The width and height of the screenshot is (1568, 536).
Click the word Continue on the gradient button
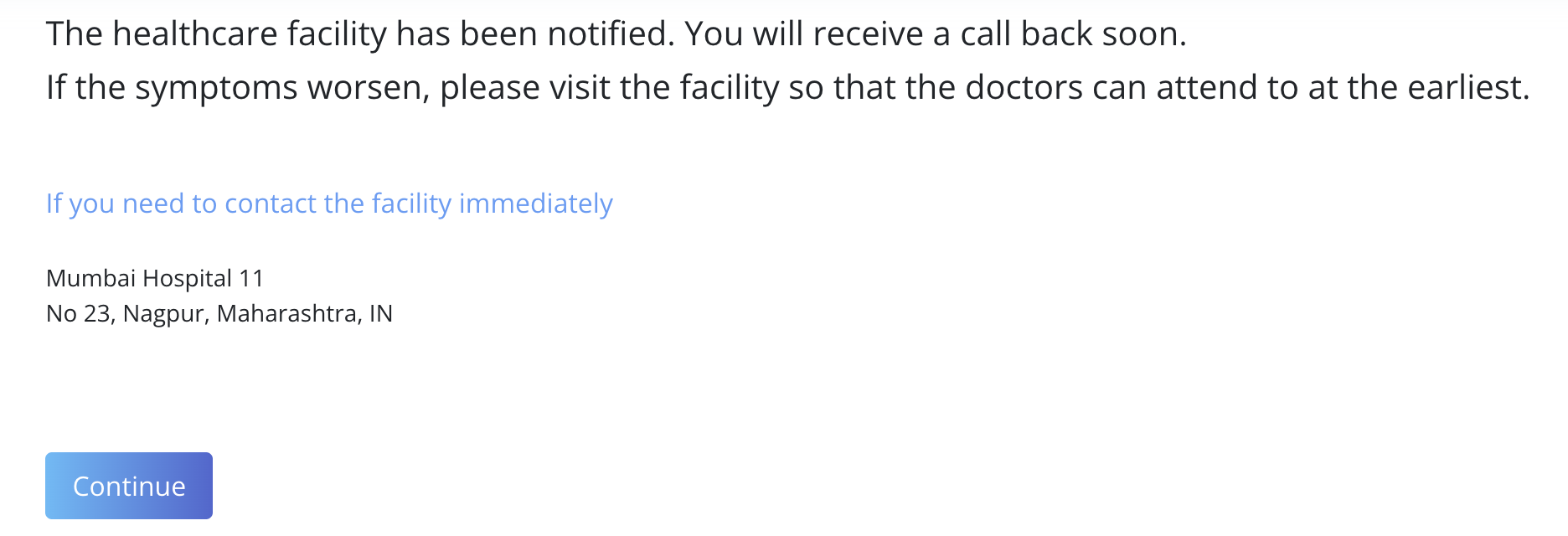coord(129,487)
